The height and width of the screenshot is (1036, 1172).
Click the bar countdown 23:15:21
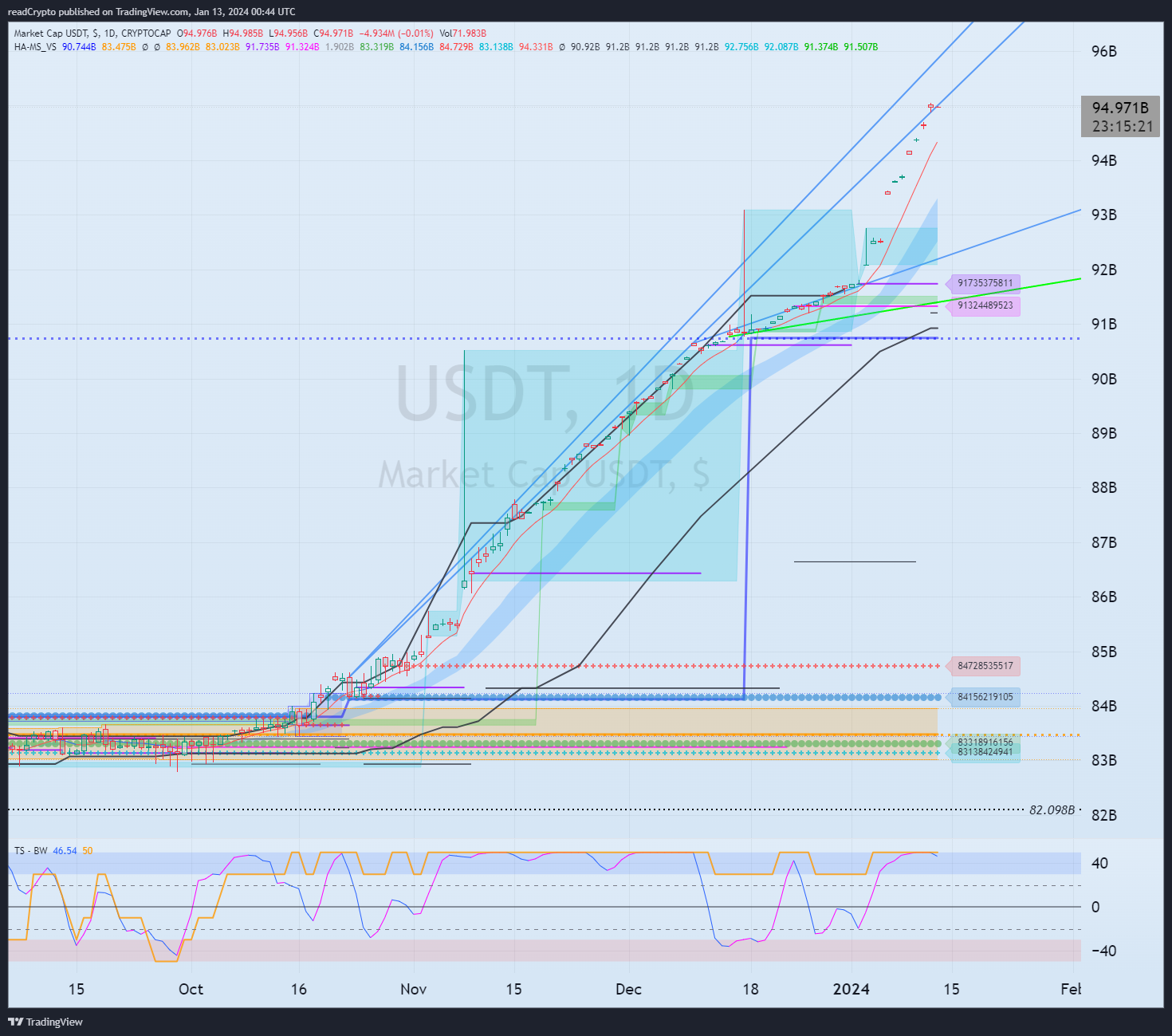(x=1123, y=126)
